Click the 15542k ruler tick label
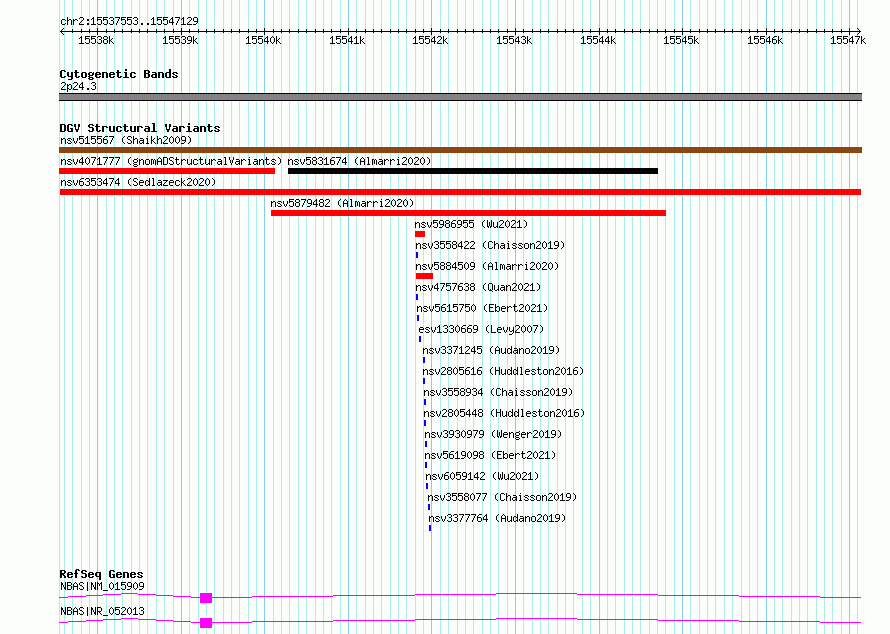The height and width of the screenshot is (634, 890). pyautogui.click(x=430, y=40)
